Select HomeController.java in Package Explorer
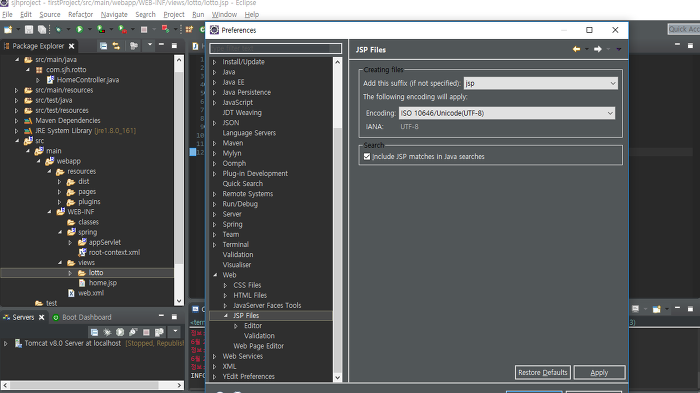Screen dimensions: 700x393 point(88,80)
